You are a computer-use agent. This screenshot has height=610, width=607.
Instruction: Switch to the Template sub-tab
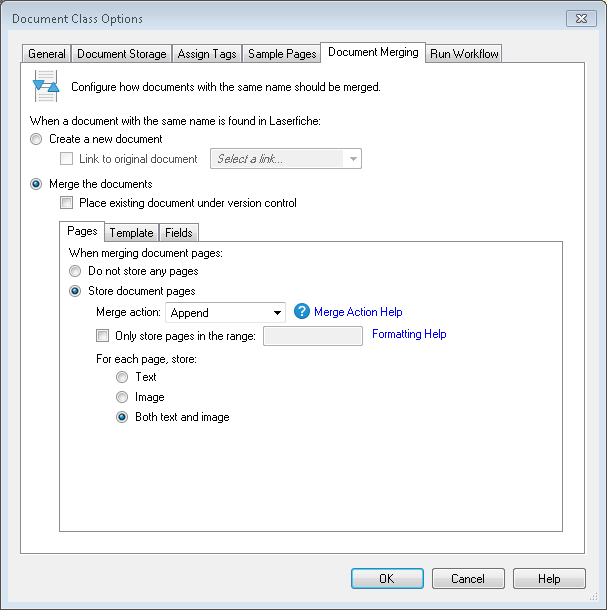(x=132, y=233)
